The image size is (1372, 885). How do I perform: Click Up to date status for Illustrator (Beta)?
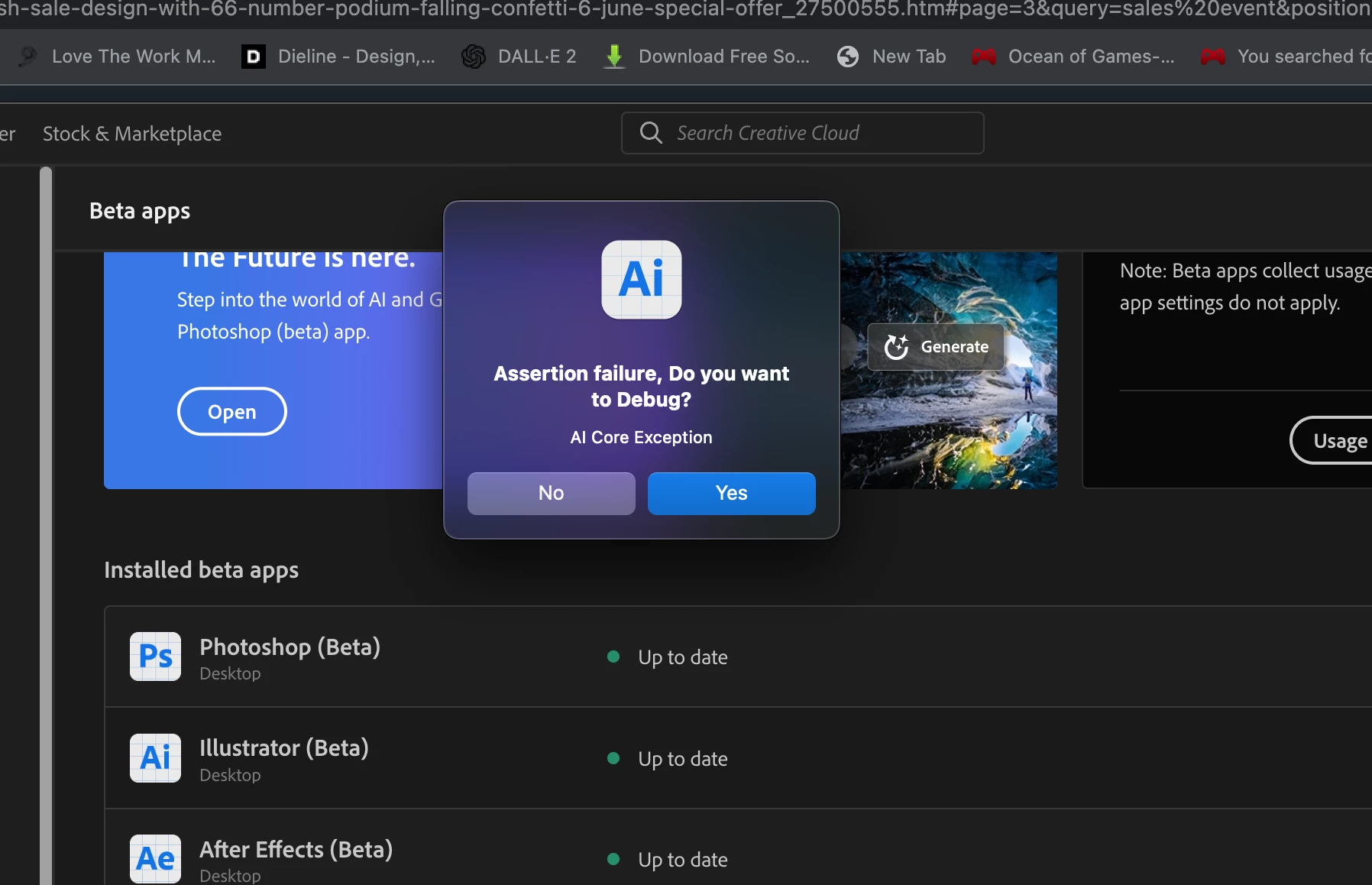click(683, 759)
